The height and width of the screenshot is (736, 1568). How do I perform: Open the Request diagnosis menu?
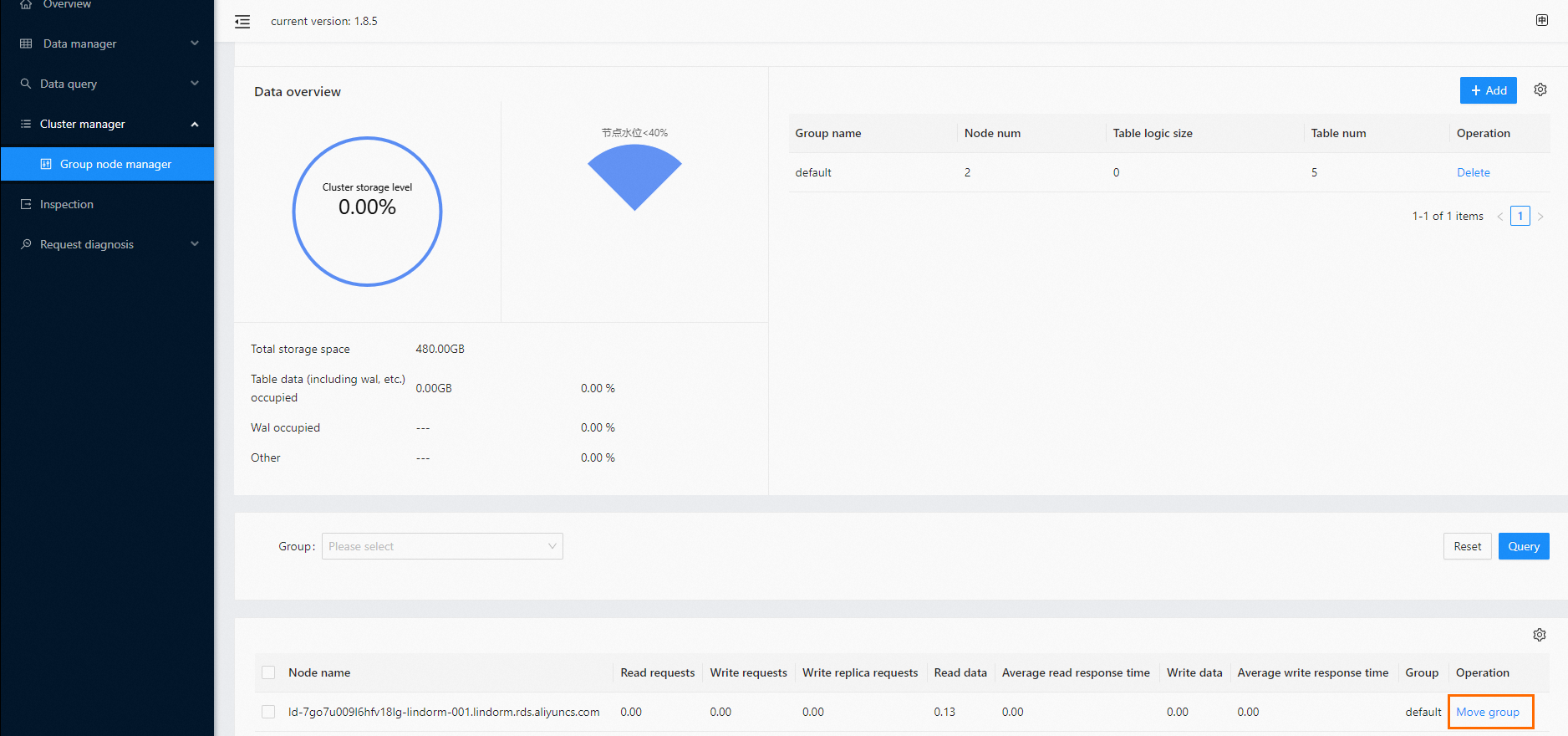[x=107, y=244]
